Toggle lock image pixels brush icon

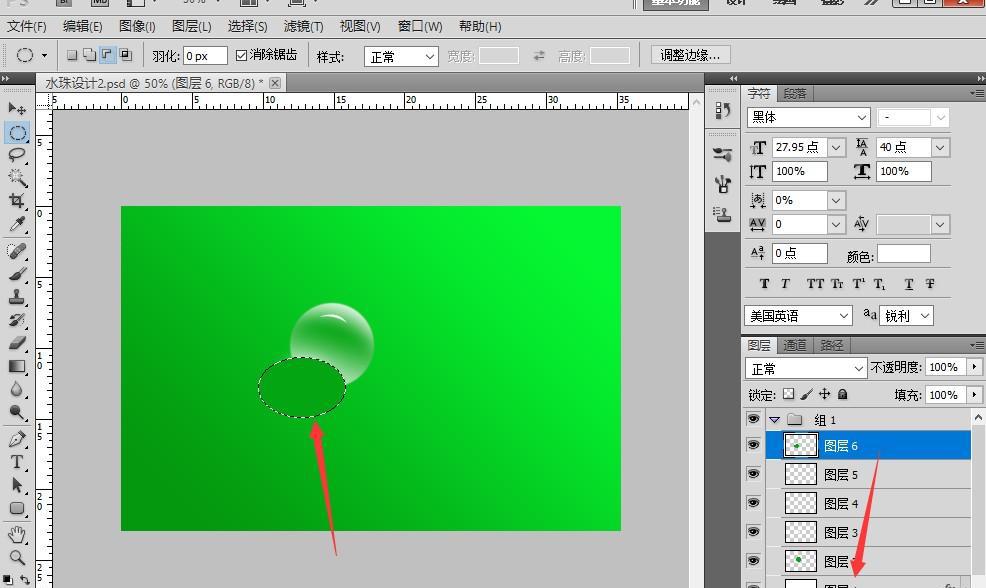click(x=807, y=394)
